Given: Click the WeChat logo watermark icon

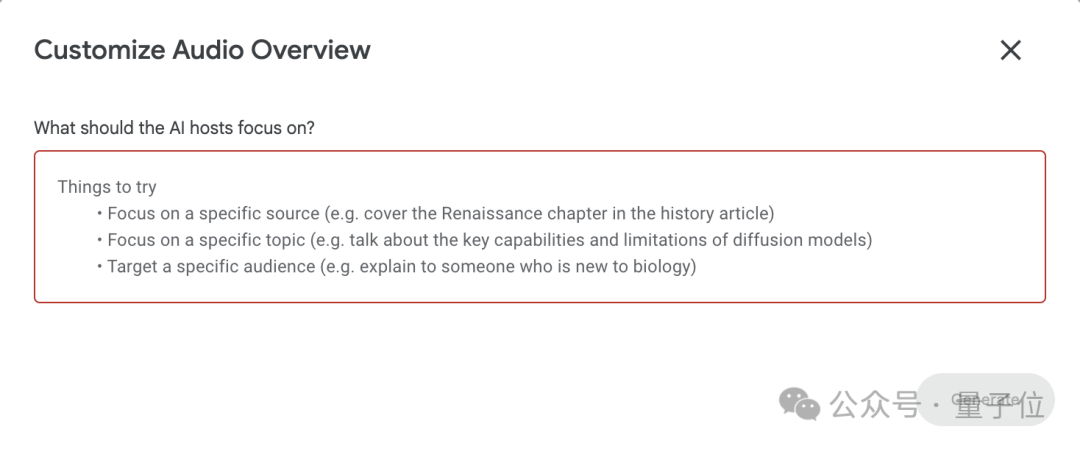Looking at the screenshot, I should [799, 403].
